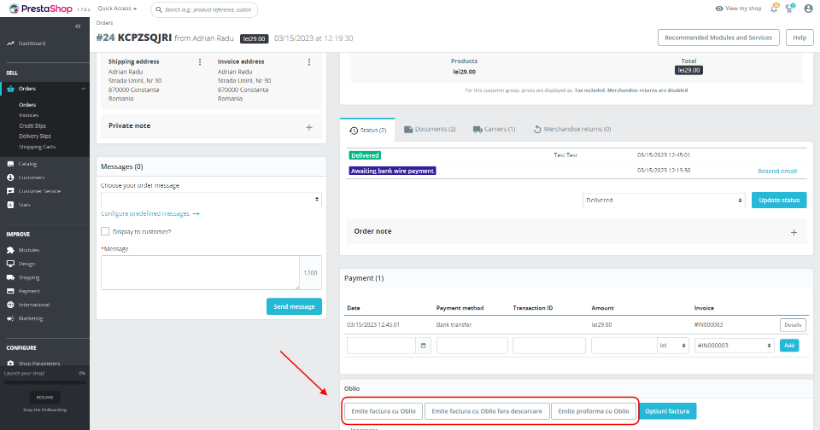Click Resend email link
820x430 pixels.
[777, 171]
